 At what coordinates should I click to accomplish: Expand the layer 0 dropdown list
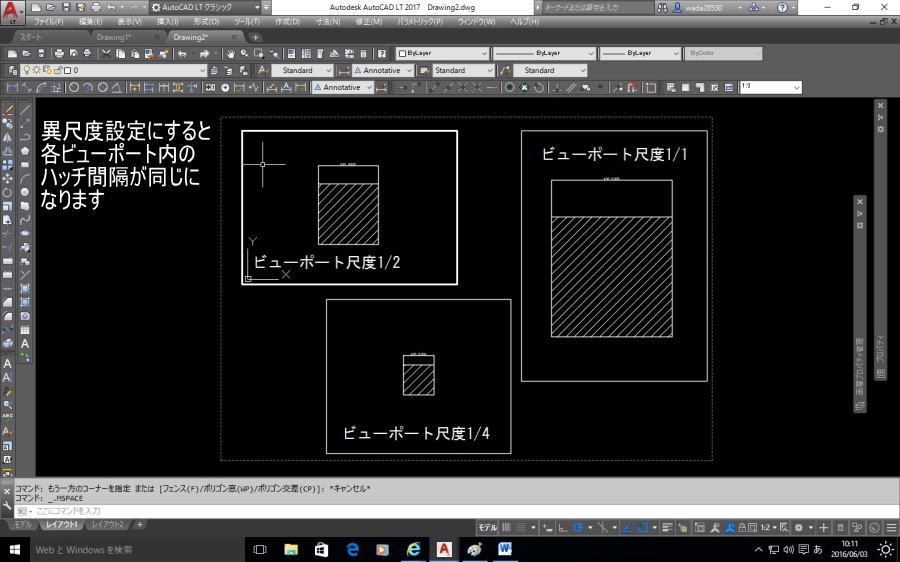pos(113,70)
